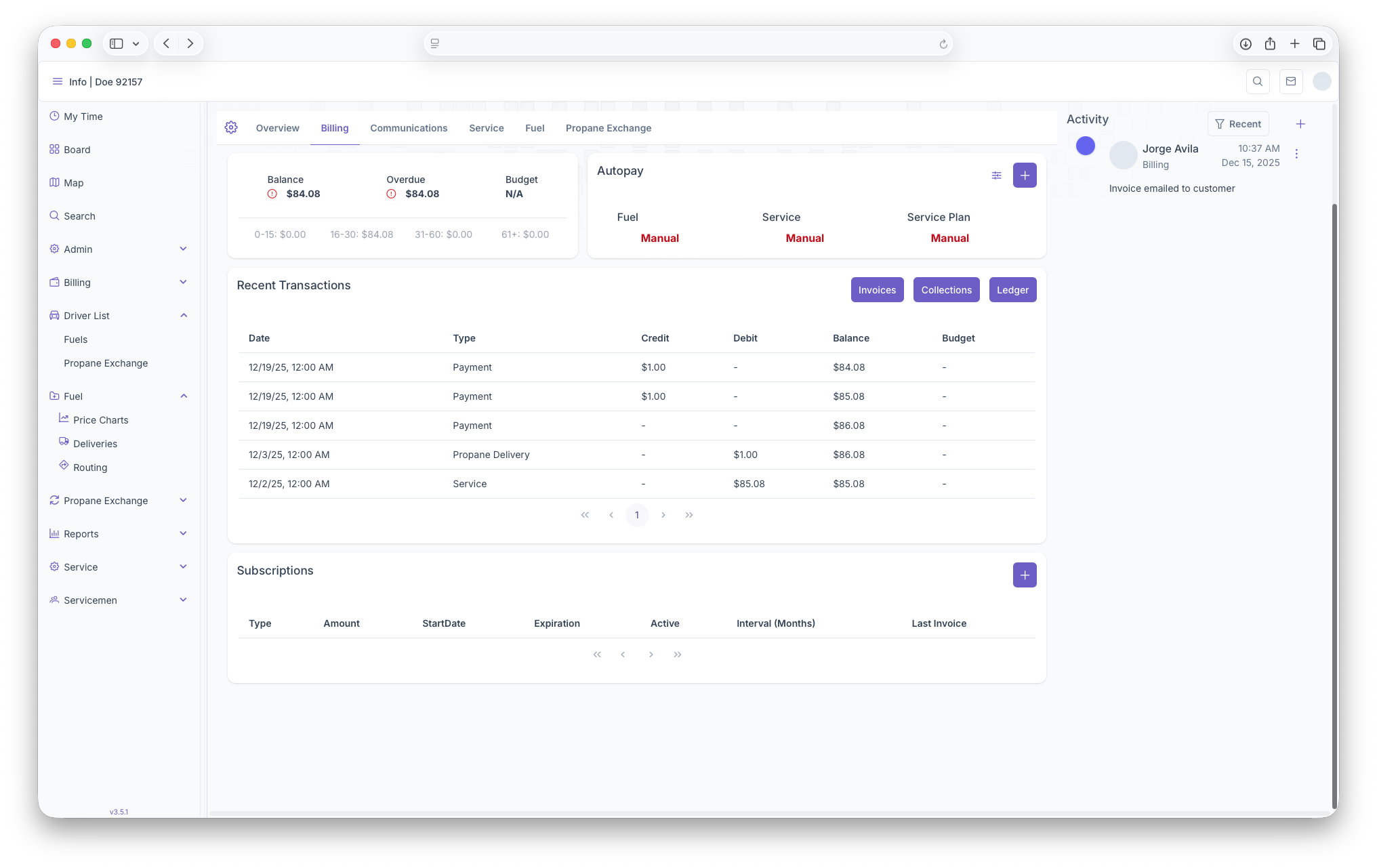Click the settings gear beside Overview tab
Image resolution: width=1377 pixels, height=868 pixels.
click(231, 127)
